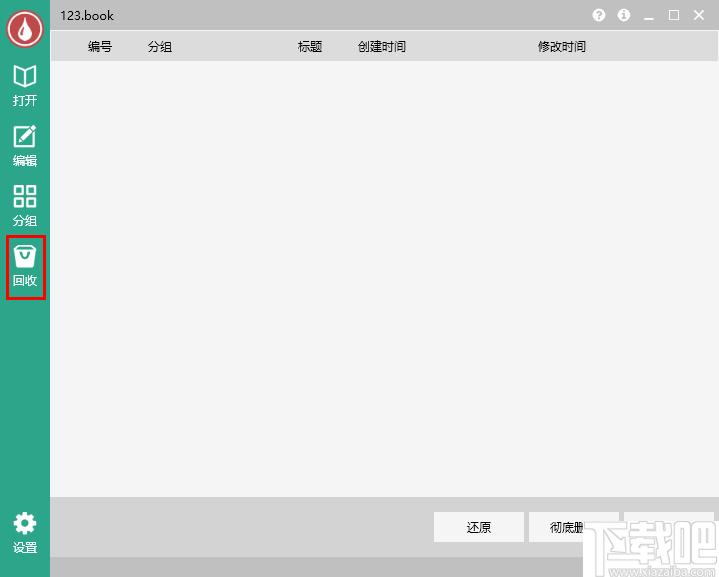Close the 123.book window

[x=699, y=15]
